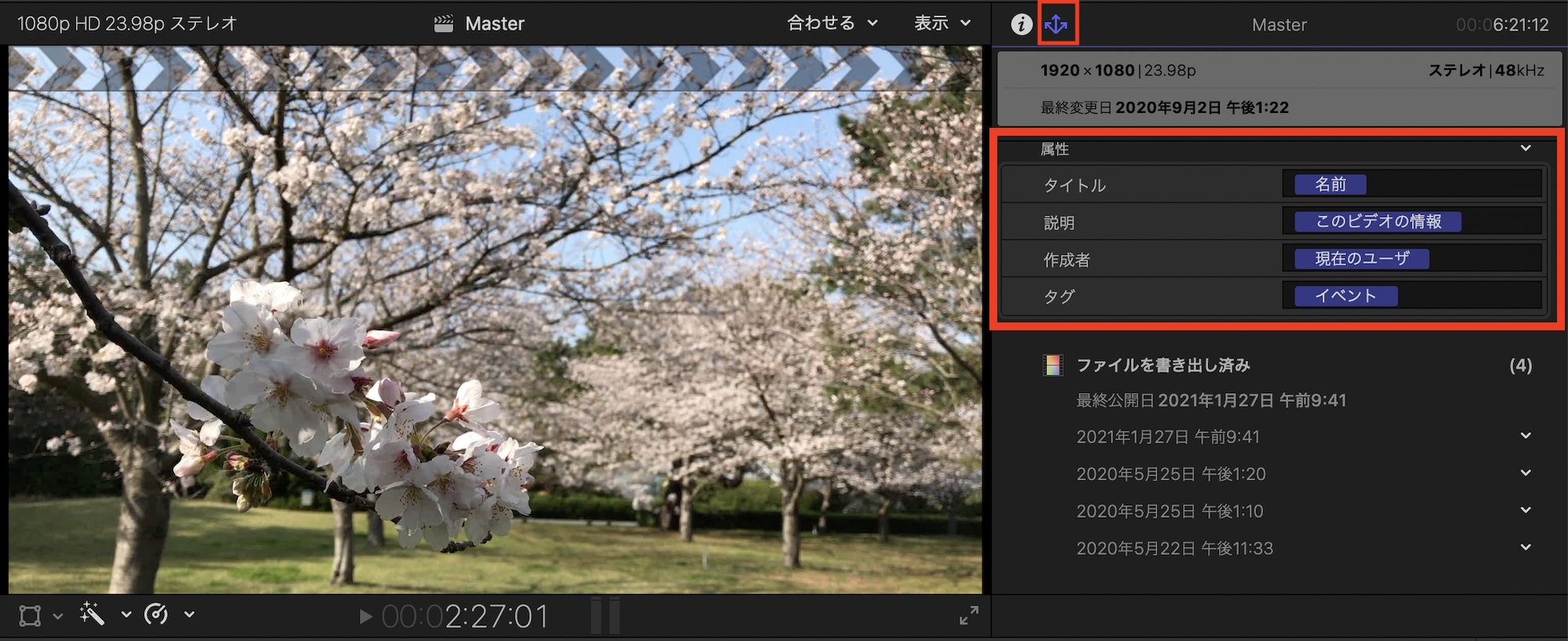Click the 最終公開日 2021年1月27日 line
This screenshot has width=1568, height=641.
point(1210,400)
